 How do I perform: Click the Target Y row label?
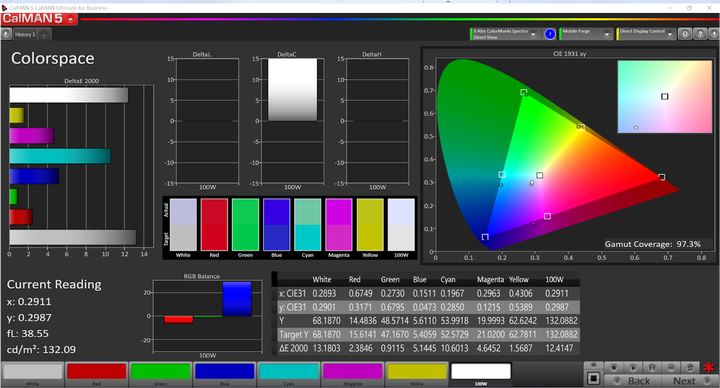294,334
